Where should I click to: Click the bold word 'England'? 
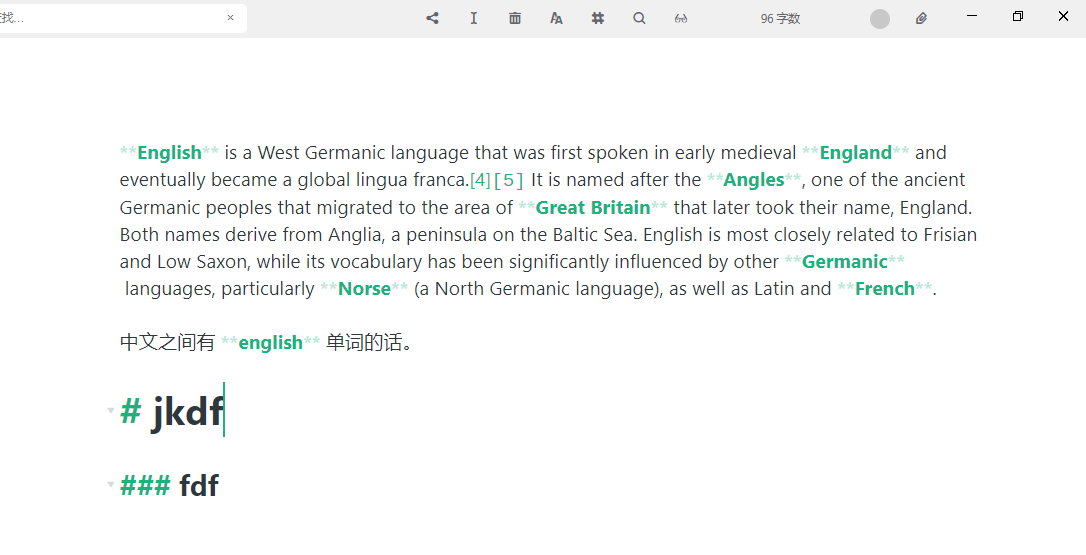(855, 152)
